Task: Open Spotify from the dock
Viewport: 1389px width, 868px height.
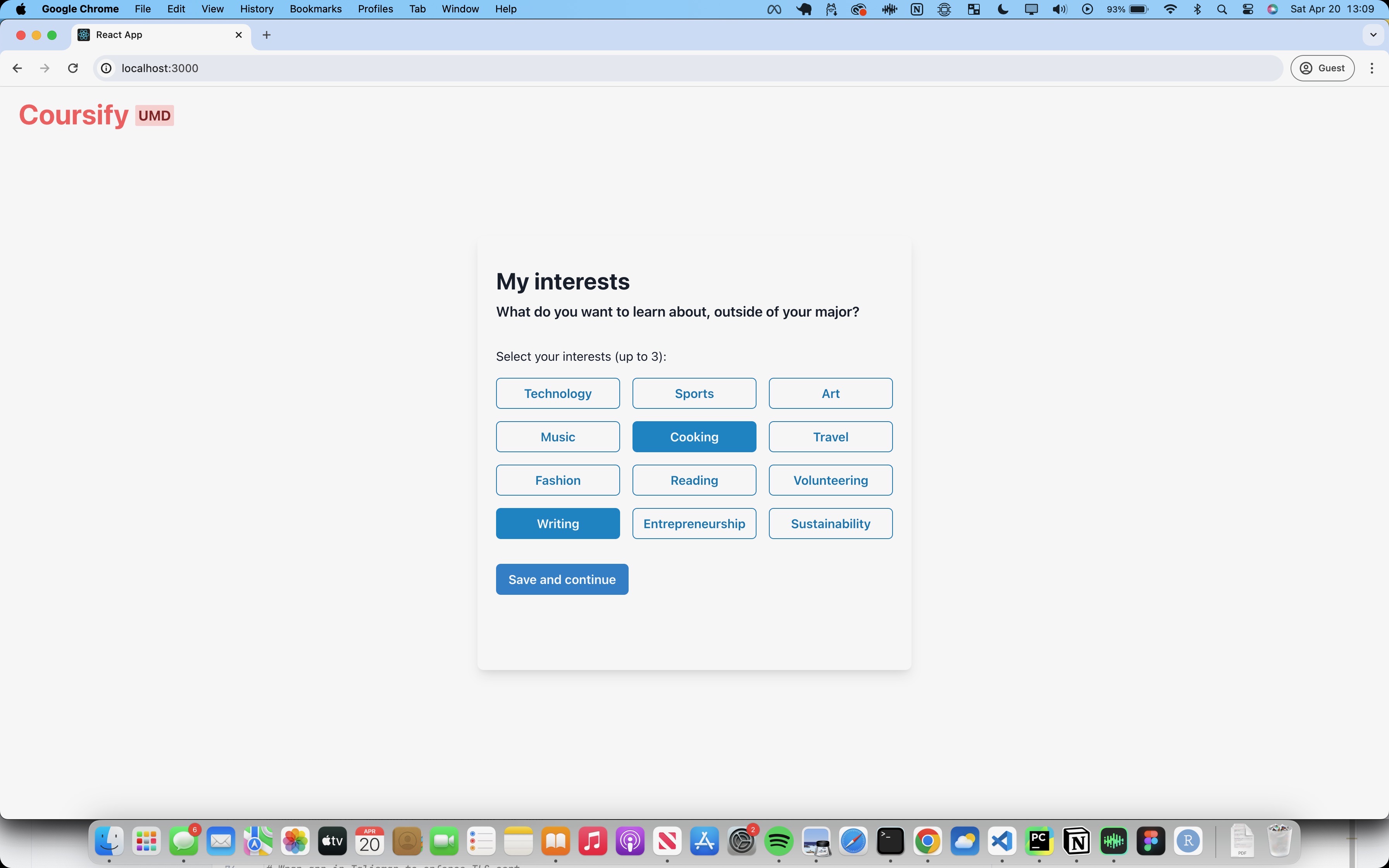Action: click(x=779, y=842)
